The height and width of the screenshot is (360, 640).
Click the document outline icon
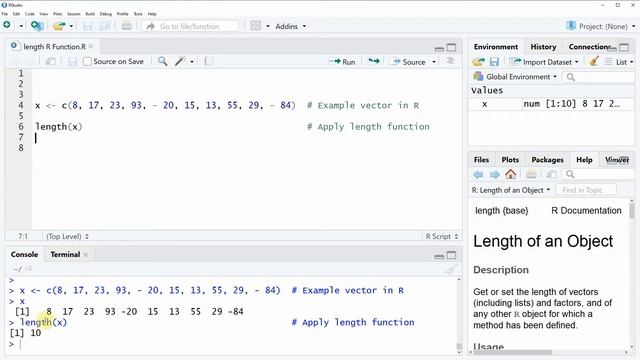point(450,61)
